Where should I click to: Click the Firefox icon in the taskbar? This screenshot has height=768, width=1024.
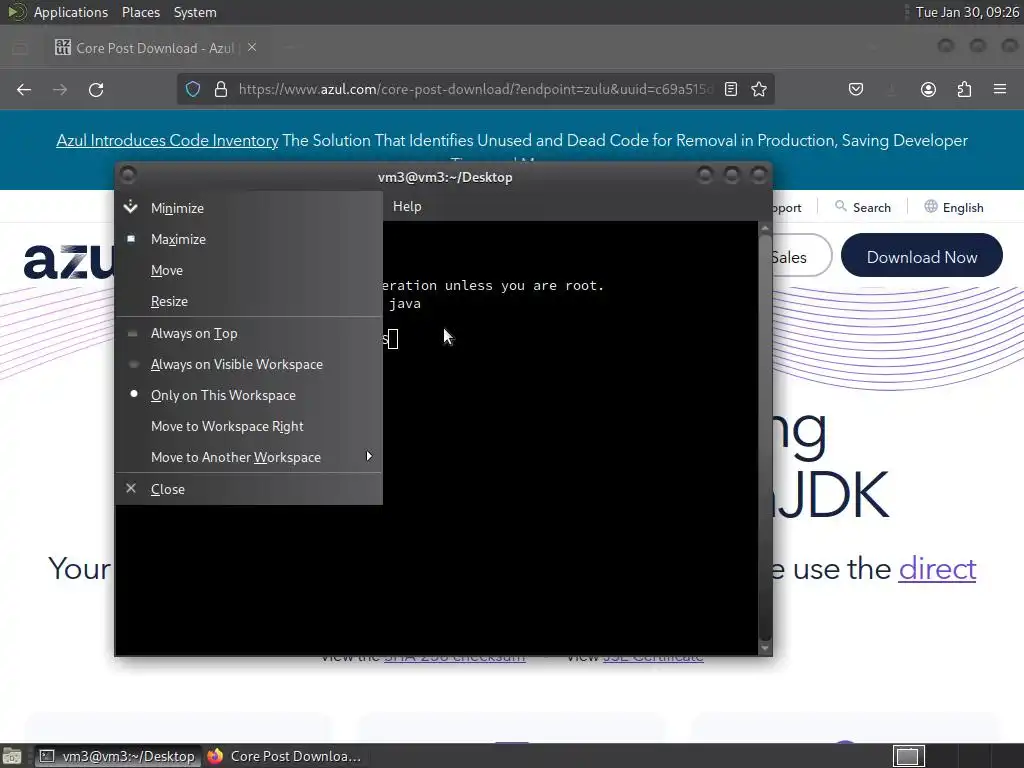coord(215,756)
